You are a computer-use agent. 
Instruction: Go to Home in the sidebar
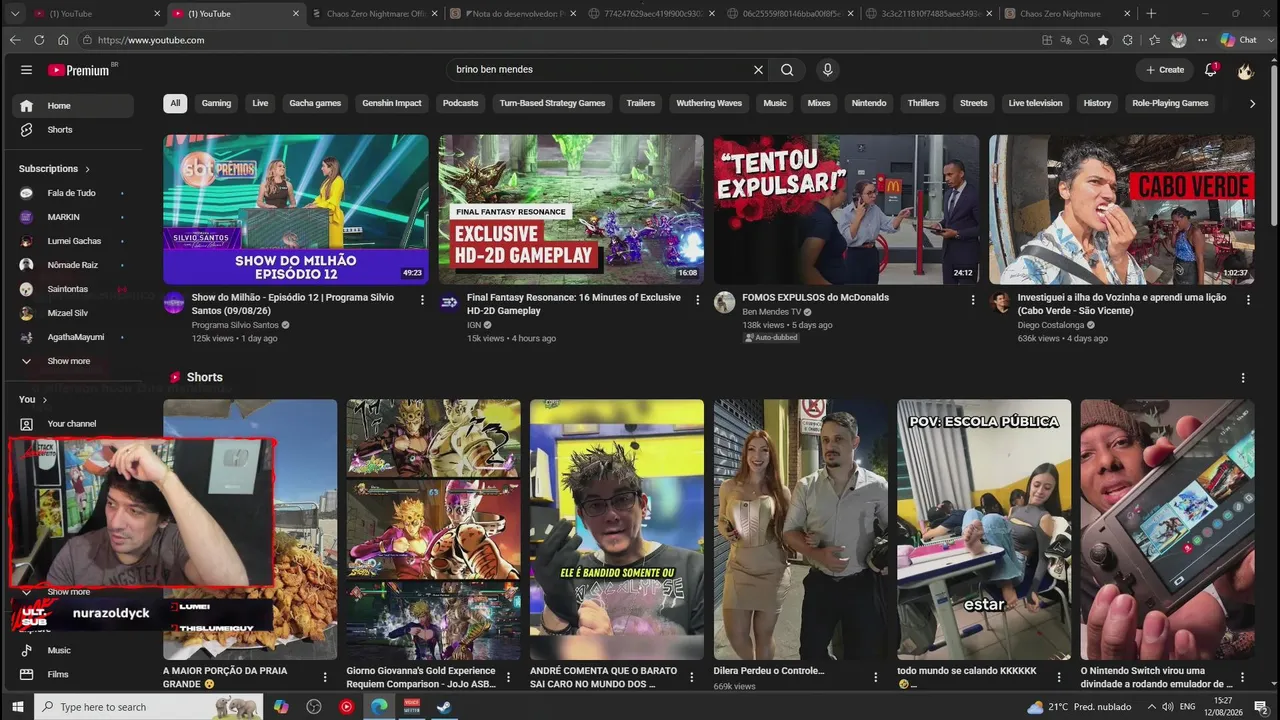73,106
